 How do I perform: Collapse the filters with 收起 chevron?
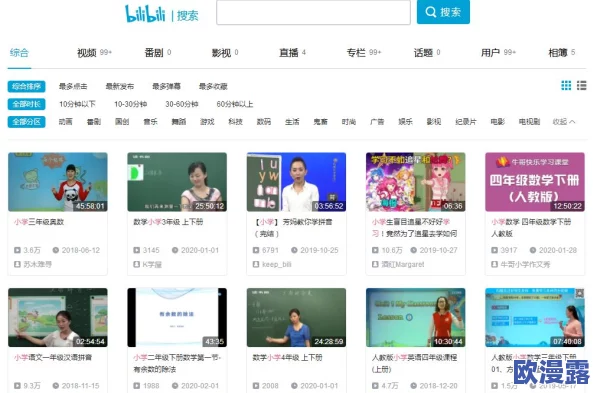point(564,122)
